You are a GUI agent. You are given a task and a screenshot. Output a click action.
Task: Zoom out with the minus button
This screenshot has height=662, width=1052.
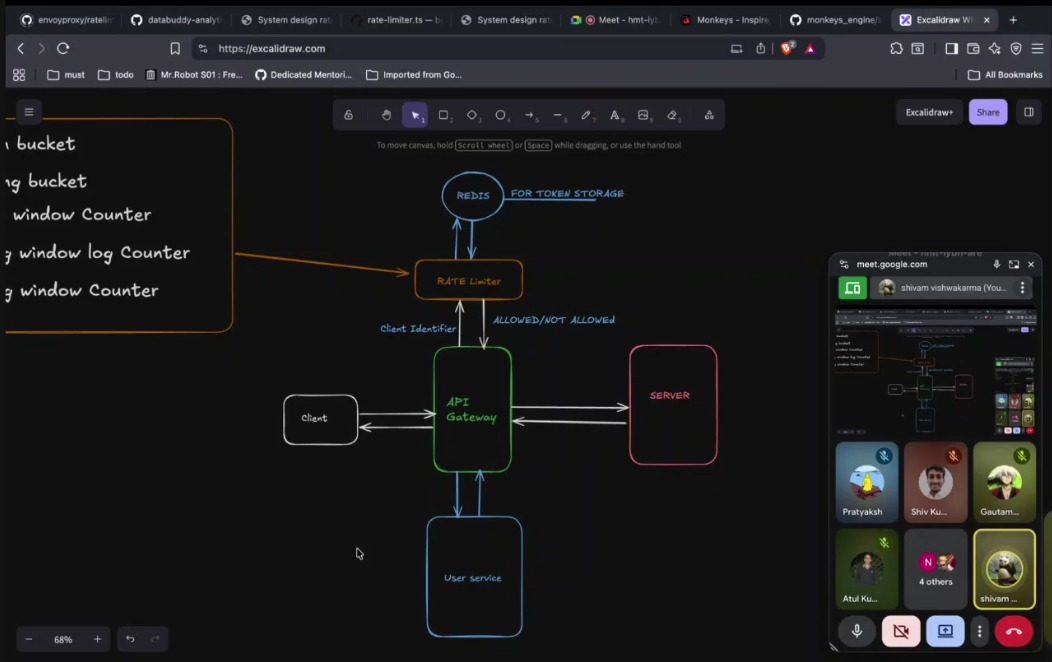pyautogui.click(x=29, y=639)
